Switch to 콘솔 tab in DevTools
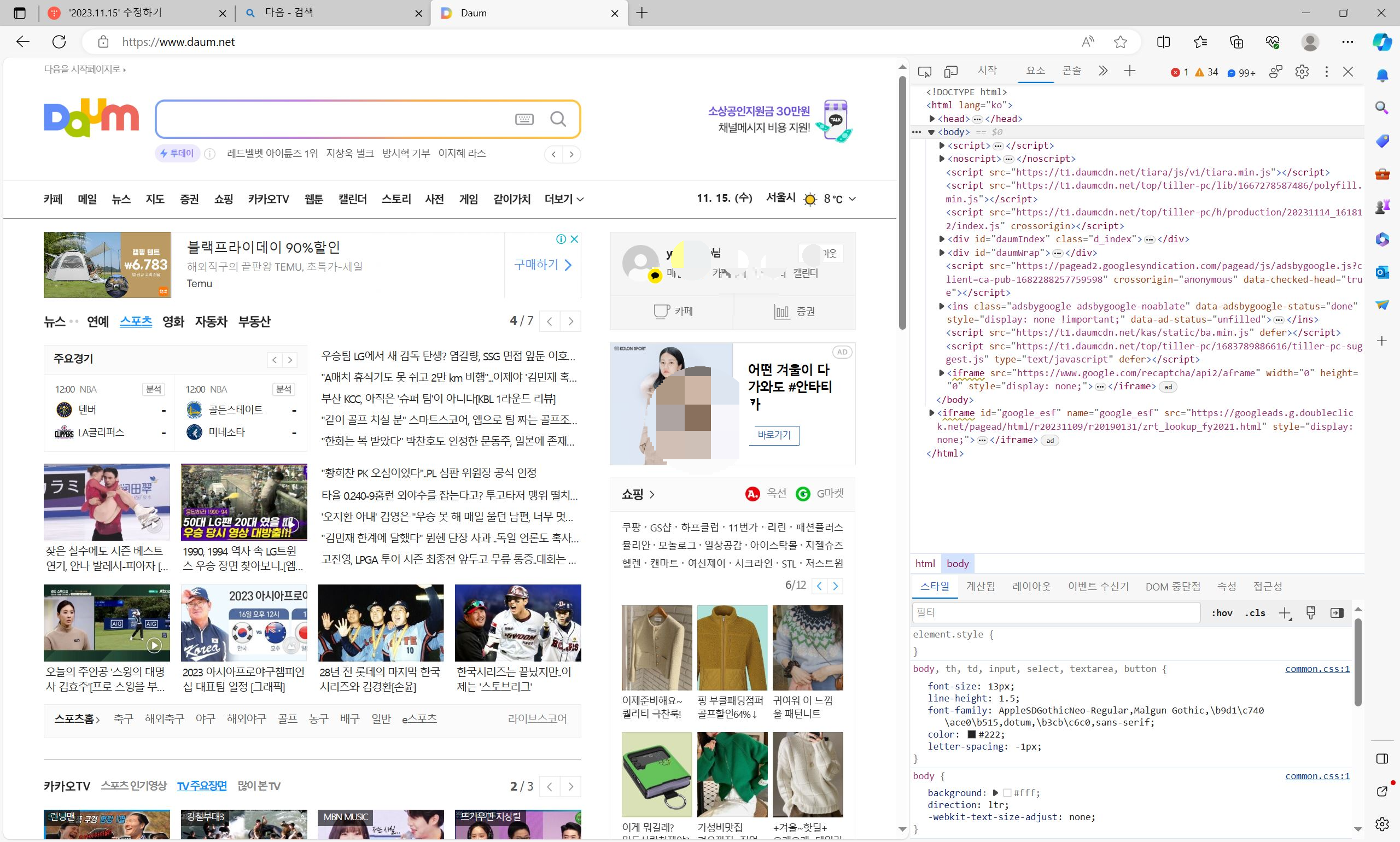The image size is (1400, 842). click(1071, 71)
